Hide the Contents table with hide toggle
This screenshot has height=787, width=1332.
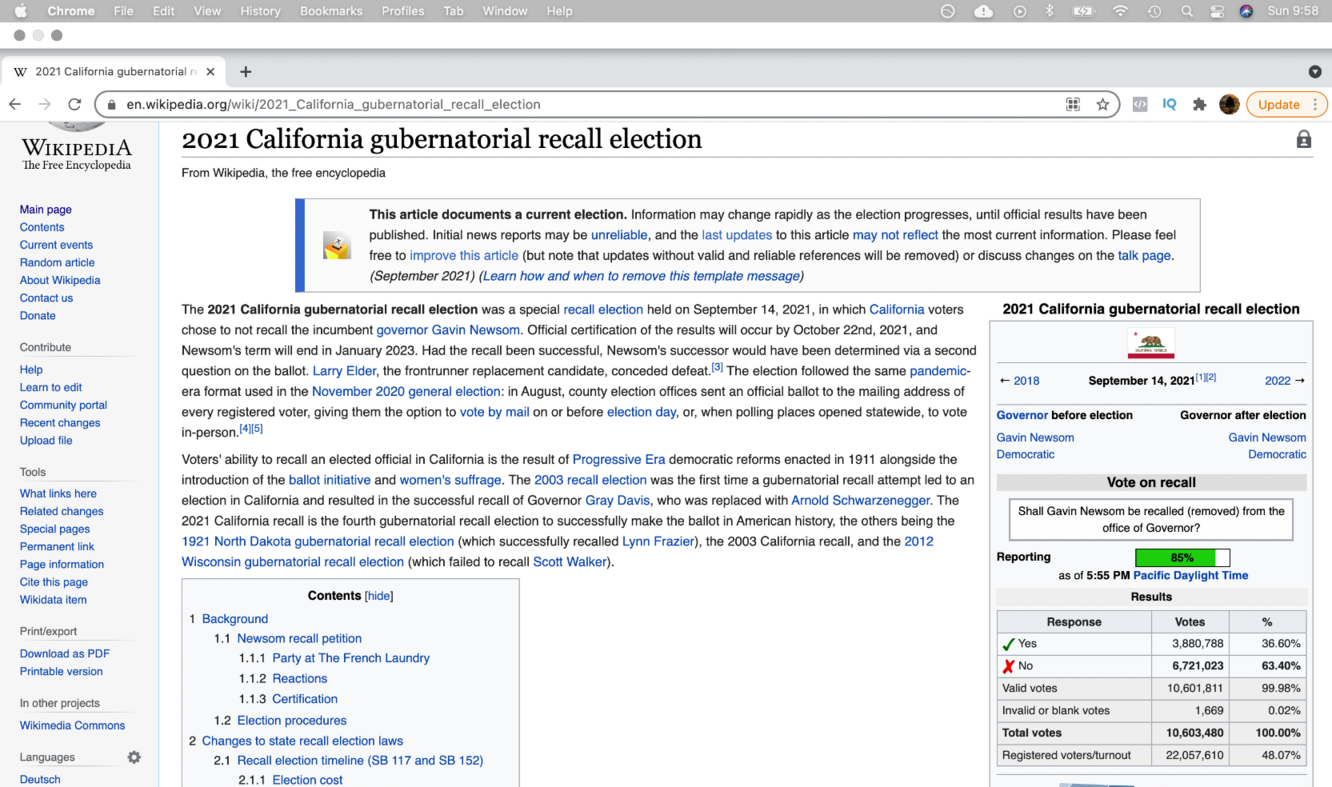click(379, 596)
